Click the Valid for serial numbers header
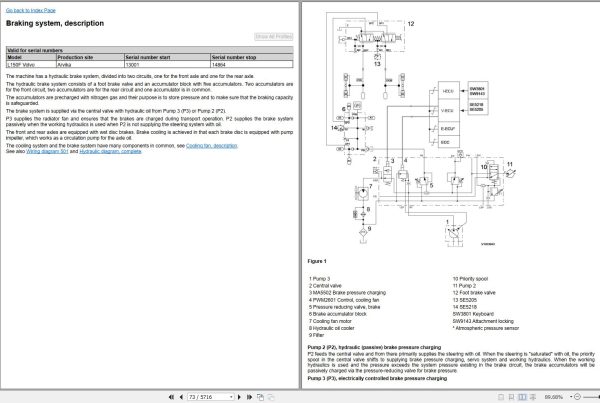The width and height of the screenshot is (600, 403). (150, 50)
